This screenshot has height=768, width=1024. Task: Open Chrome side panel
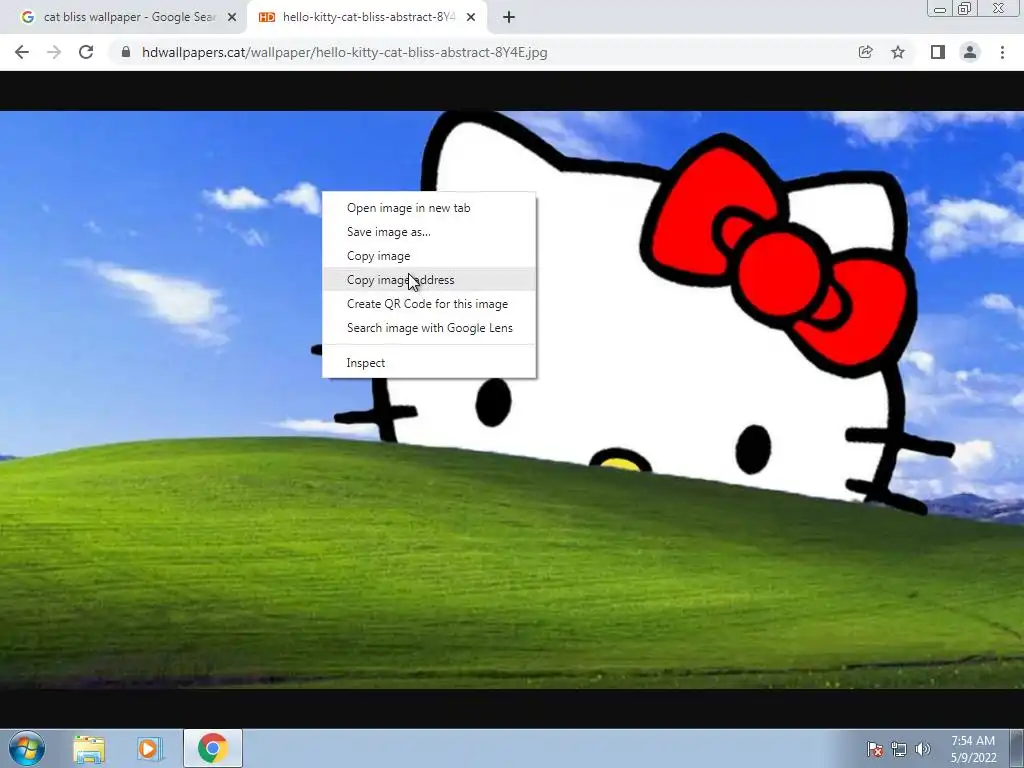[x=938, y=52]
